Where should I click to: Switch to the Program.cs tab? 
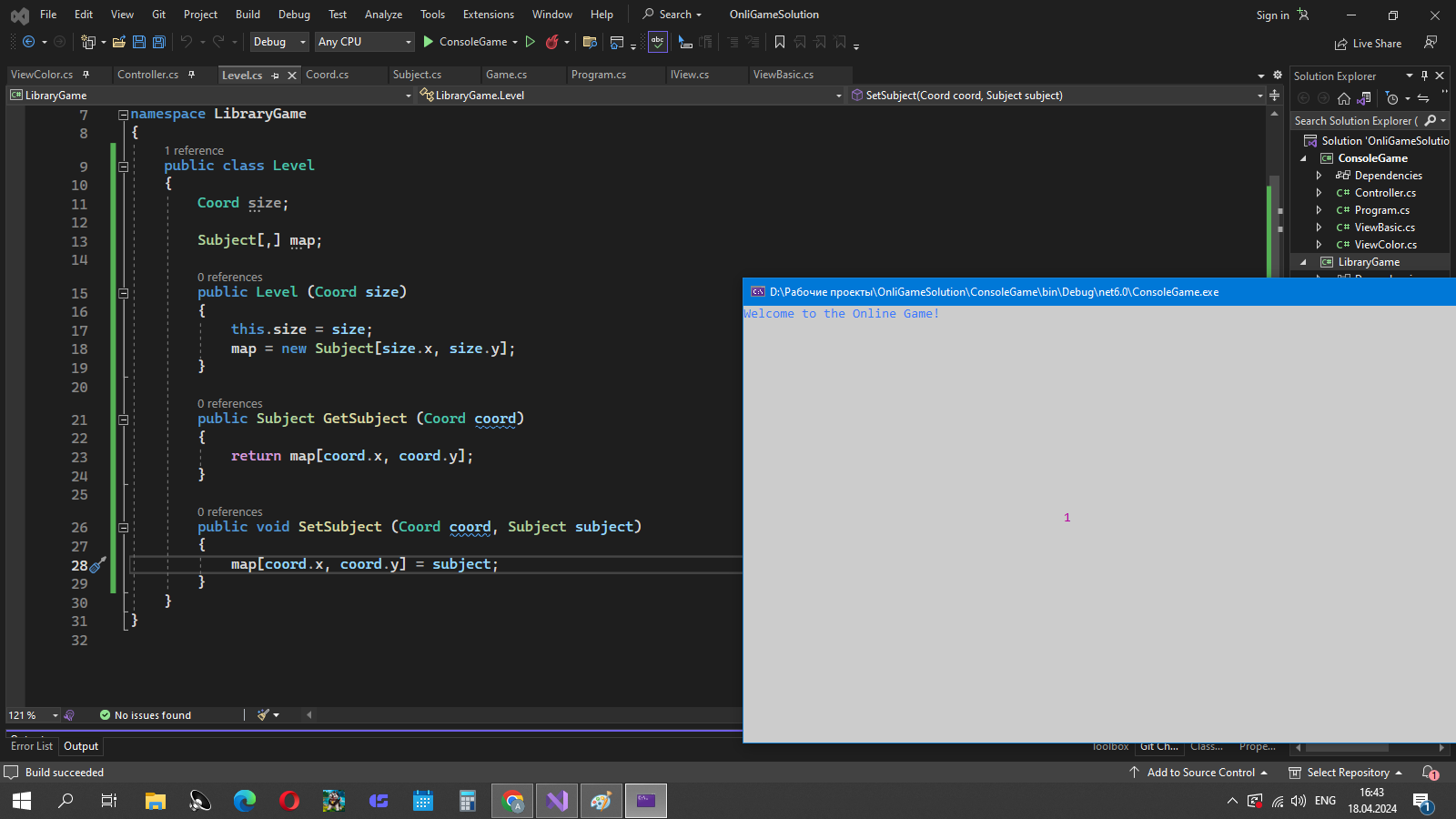click(599, 75)
